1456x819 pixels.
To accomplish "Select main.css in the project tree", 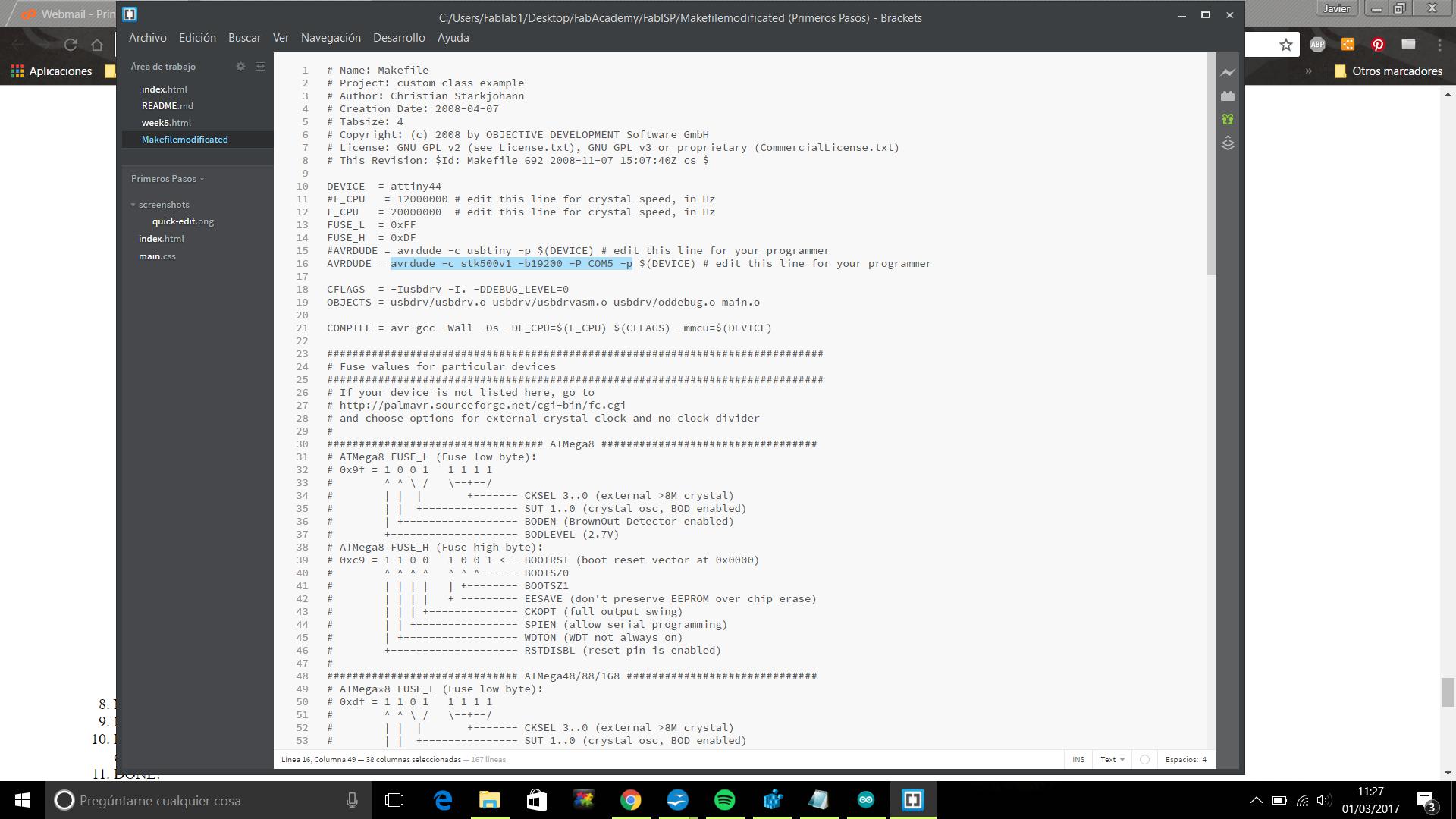I will coord(157,256).
